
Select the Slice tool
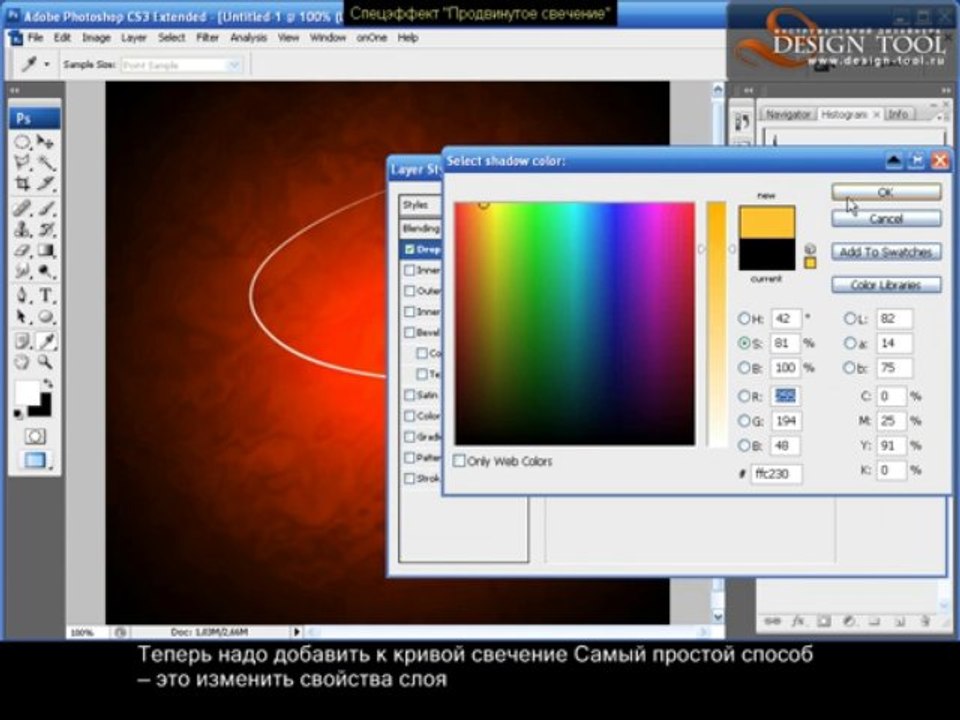[46, 184]
